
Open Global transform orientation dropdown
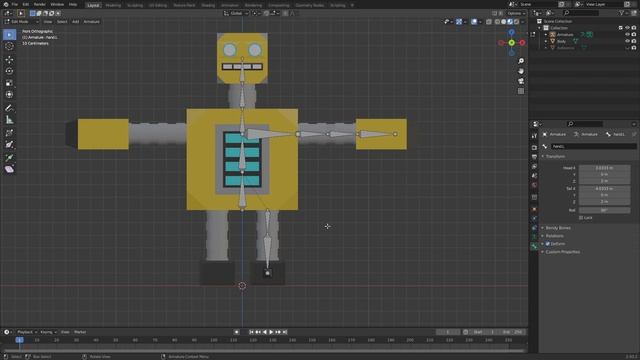tap(236, 13)
